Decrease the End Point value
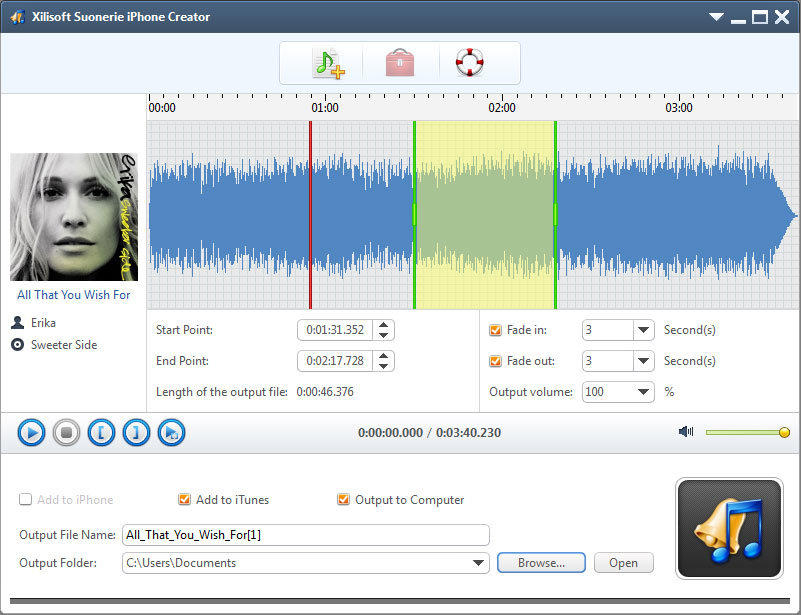 tap(384, 366)
